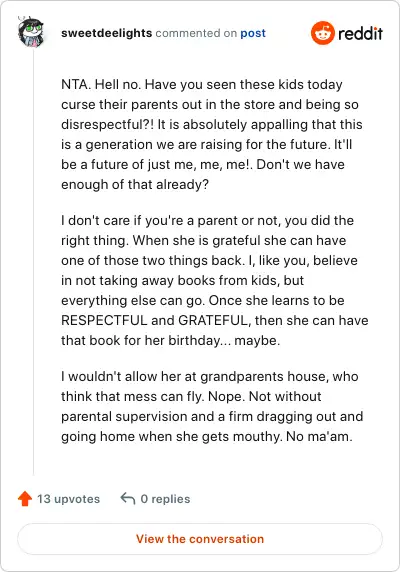400x572 pixels.
Task: Click the capitalized word "RESPECTFUL" in comment
Action: point(104,320)
